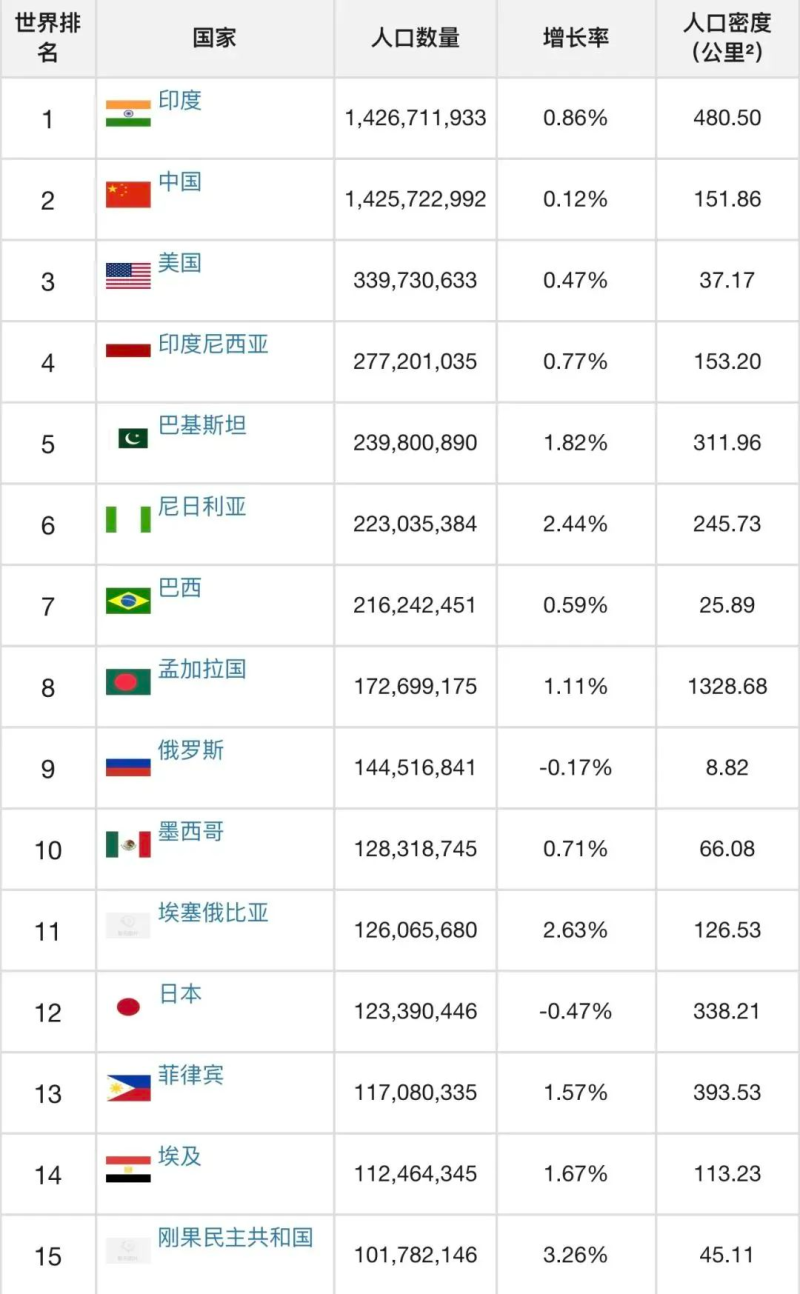Image resolution: width=800 pixels, height=1294 pixels.
Task: Open the 埃塞俄比亚 country link
Action: [213, 912]
